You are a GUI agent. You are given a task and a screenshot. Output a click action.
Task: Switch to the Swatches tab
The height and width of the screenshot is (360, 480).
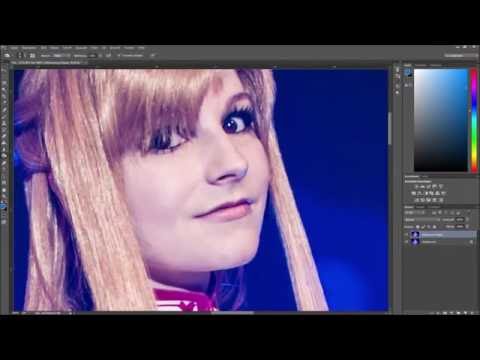coord(421,65)
